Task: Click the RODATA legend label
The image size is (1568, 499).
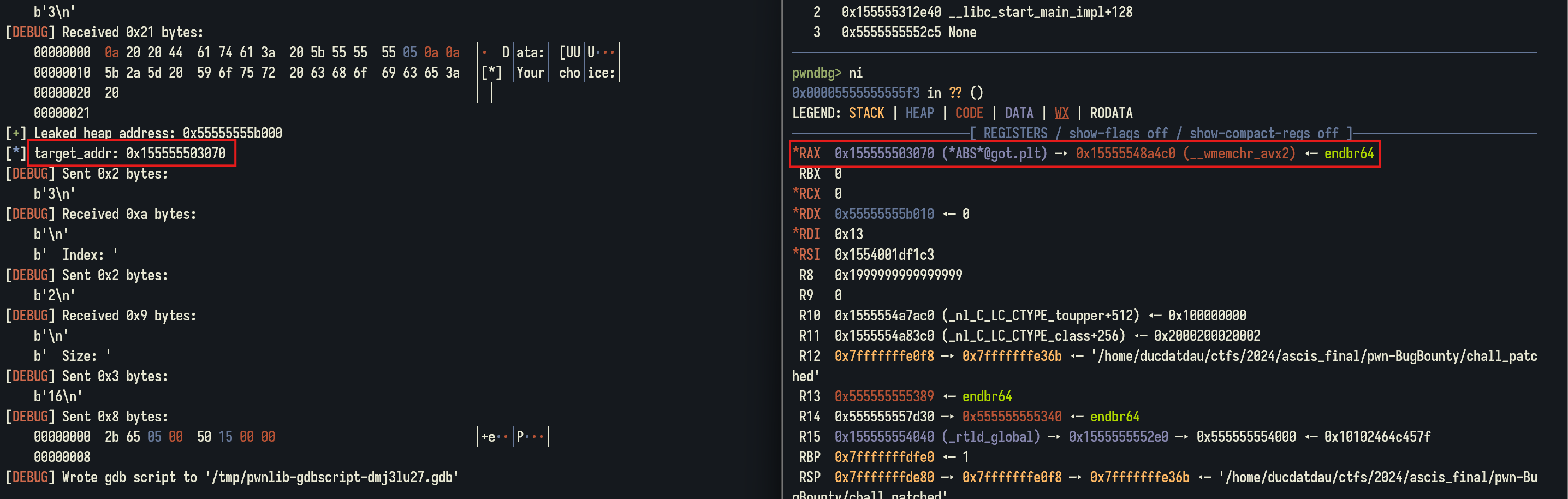Action: [x=1111, y=113]
